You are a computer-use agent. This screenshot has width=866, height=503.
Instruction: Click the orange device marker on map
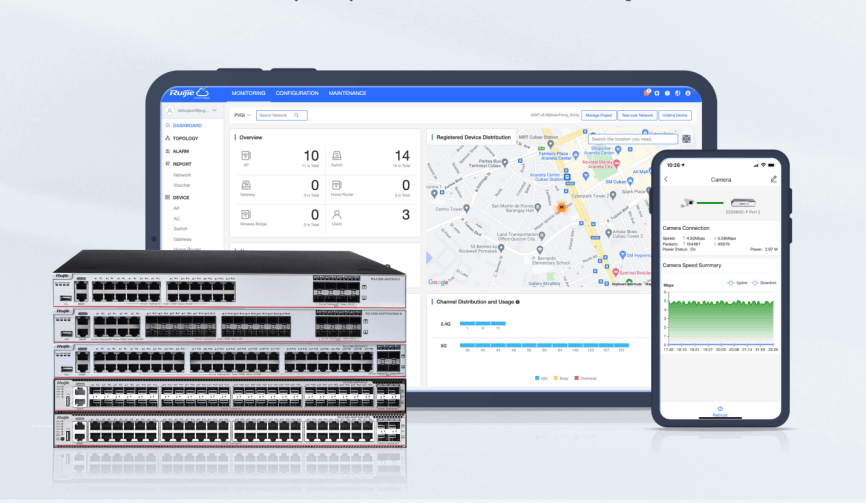coord(562,207)
